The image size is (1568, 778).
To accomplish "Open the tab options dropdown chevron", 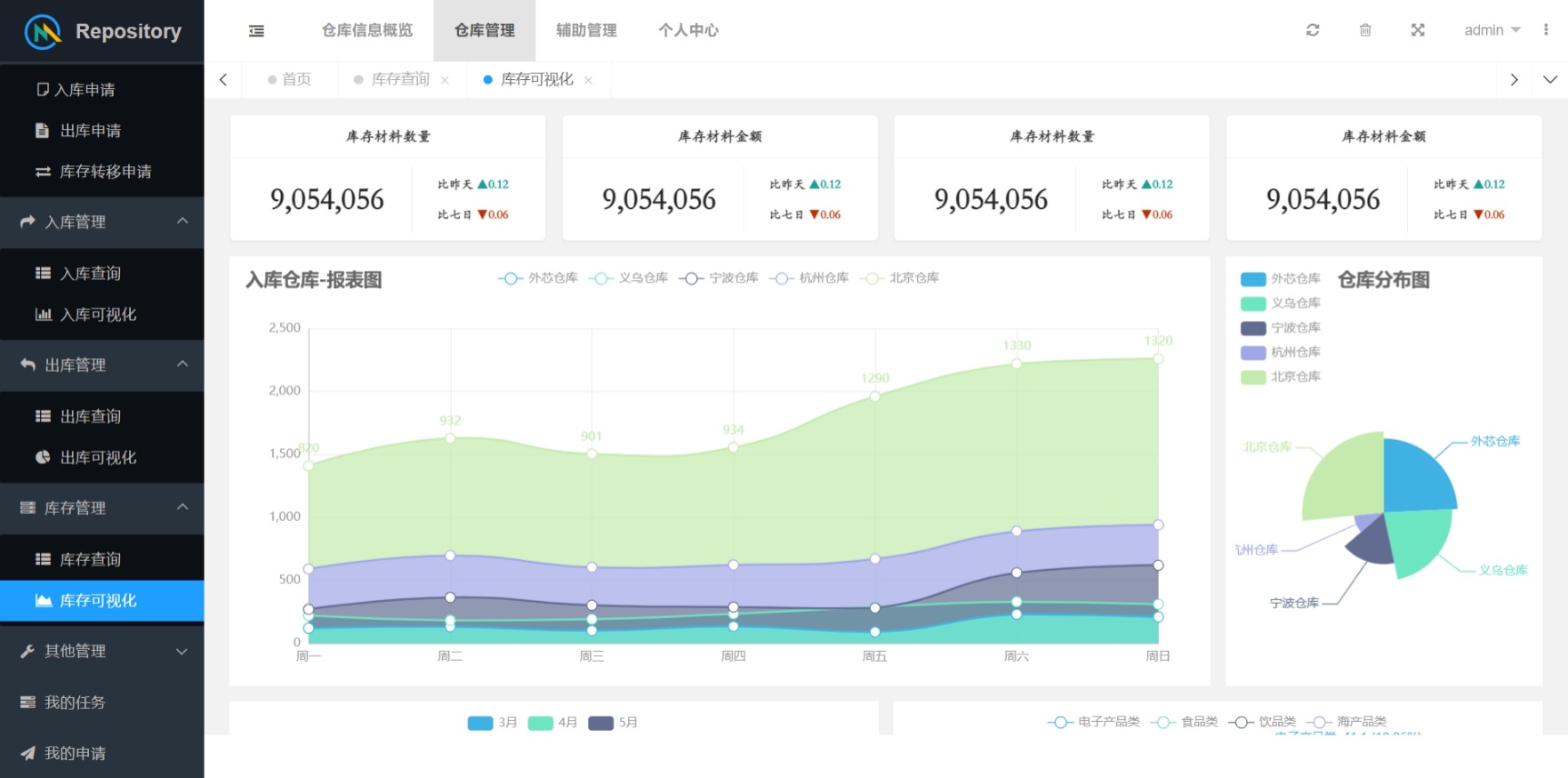I will [1549, 80].
